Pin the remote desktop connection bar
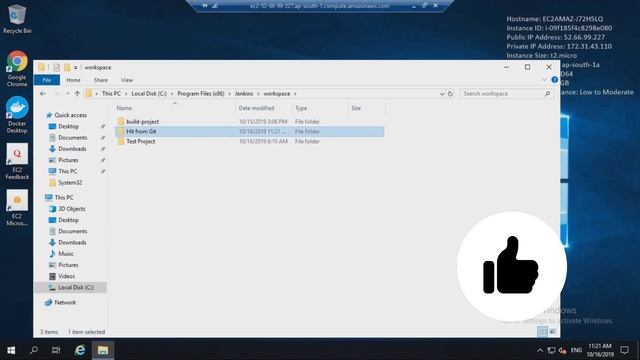This screenshot has height=360, width=640. [205, 6]
